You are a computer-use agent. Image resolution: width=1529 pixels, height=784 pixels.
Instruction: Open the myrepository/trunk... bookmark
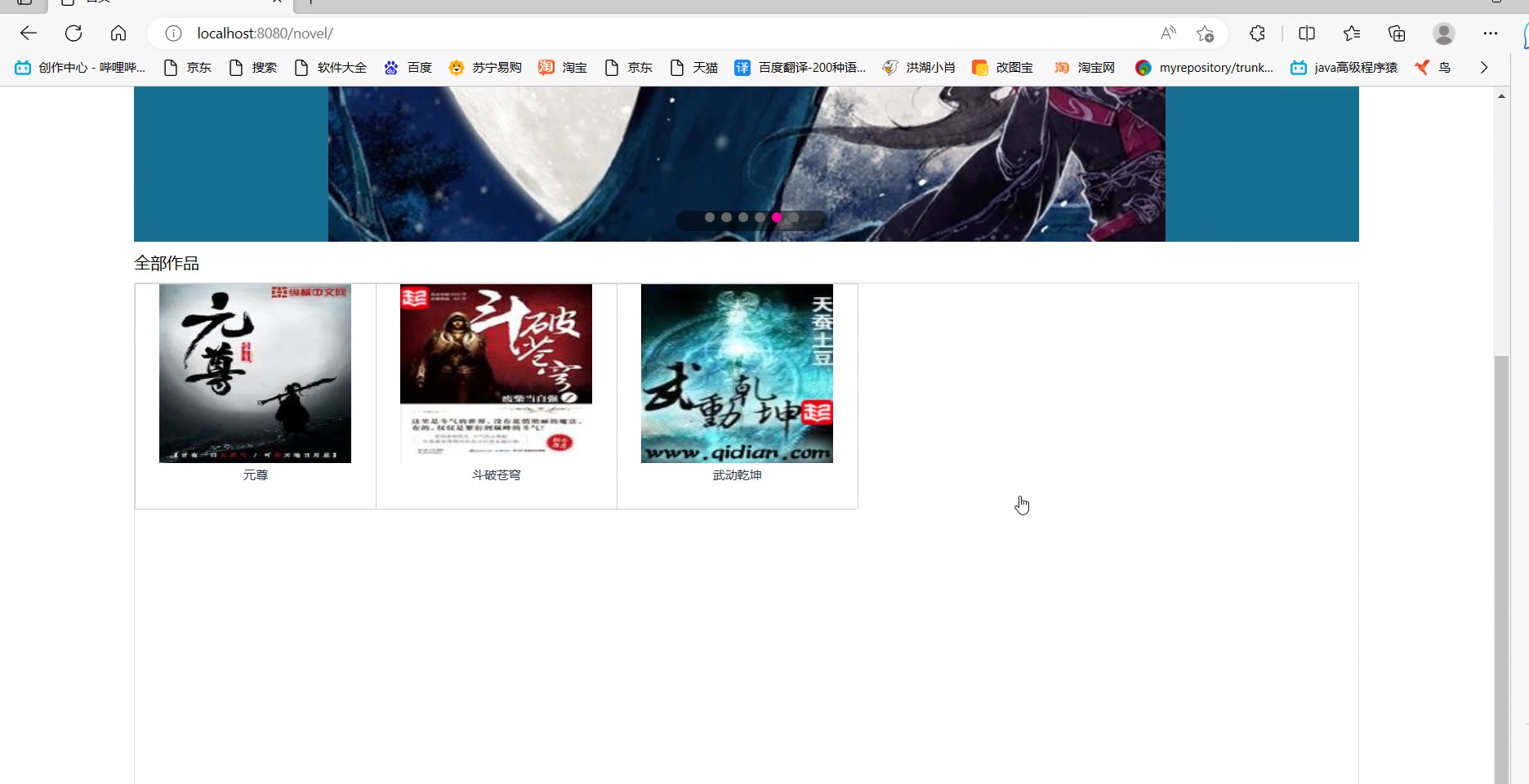pos(1204,68)
